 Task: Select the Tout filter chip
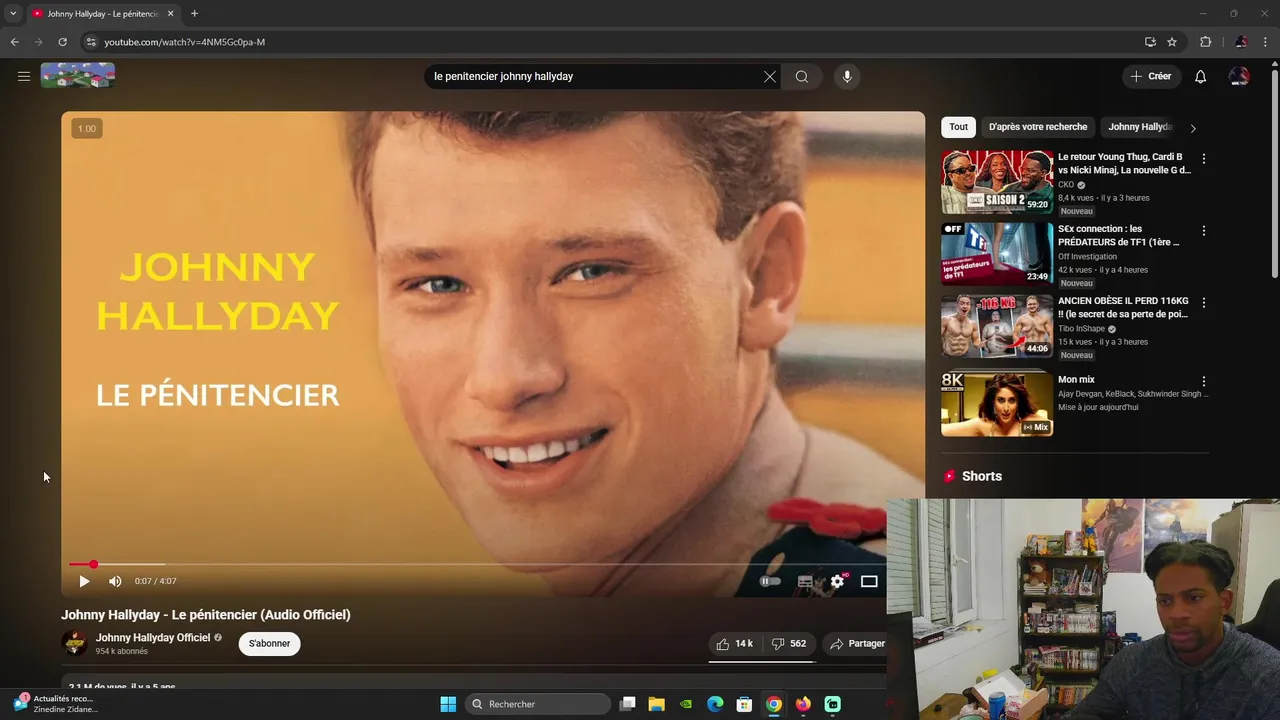coord(958,127)
